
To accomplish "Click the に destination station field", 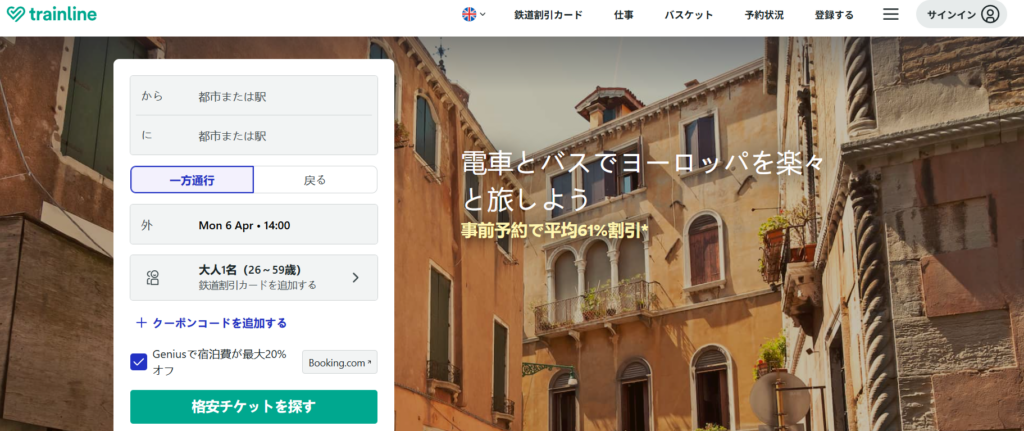I will [254, 136].
